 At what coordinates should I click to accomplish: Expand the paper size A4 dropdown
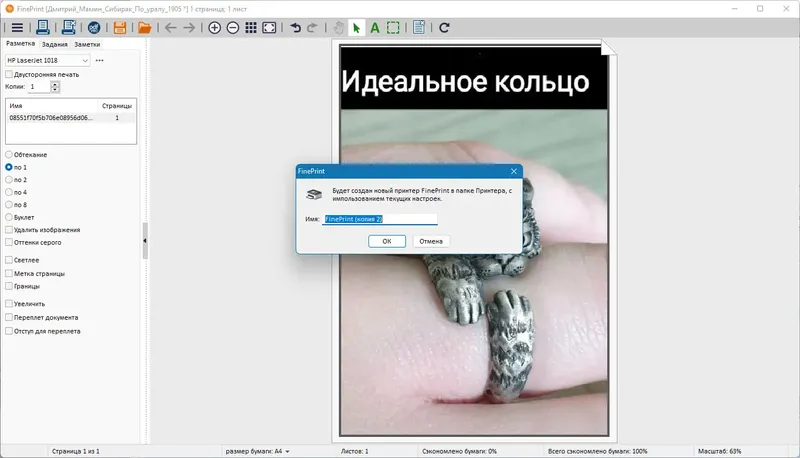(x=258, y=451)
